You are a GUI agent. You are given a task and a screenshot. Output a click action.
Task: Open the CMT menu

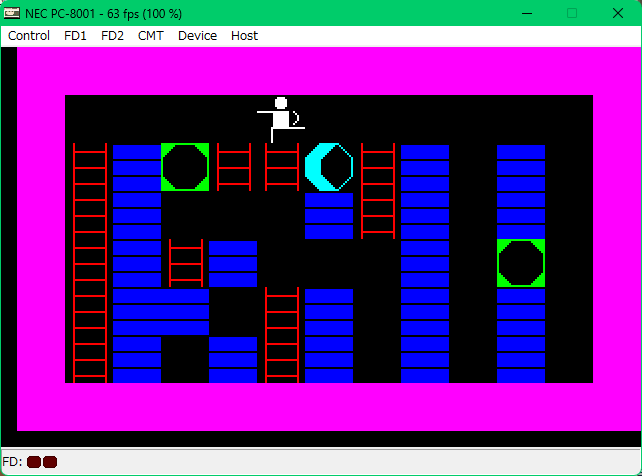pos(151,36)
